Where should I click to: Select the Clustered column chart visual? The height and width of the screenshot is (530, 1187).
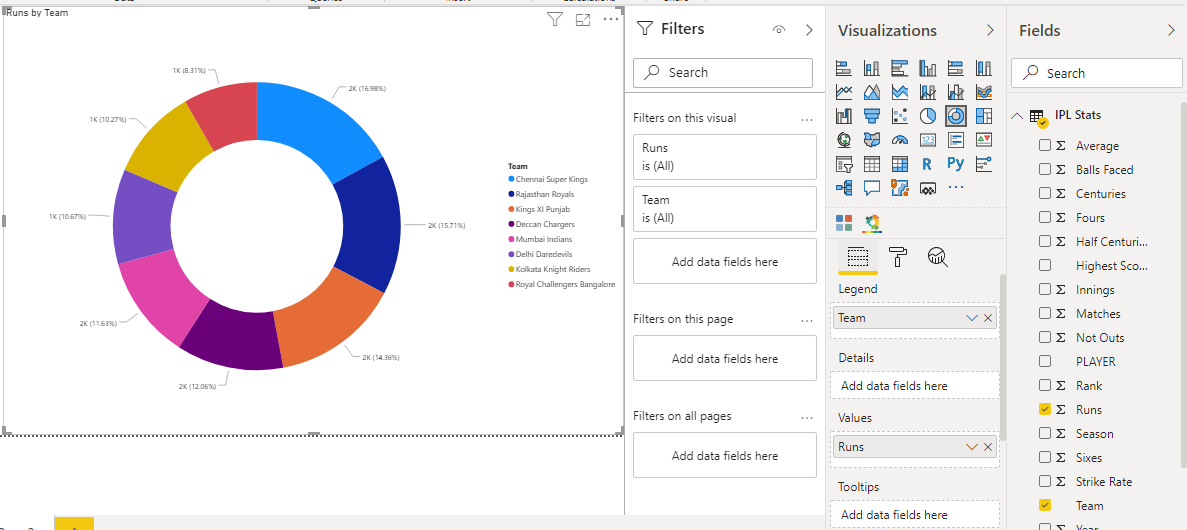point(928,68)
